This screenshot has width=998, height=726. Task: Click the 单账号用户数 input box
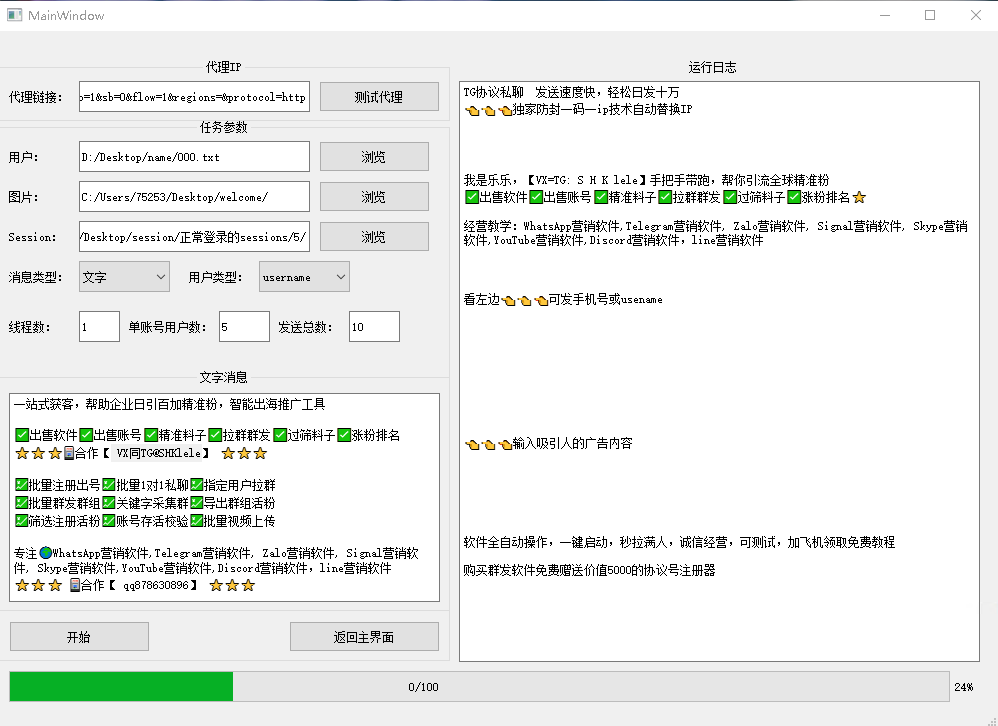(x=244, y=326)
